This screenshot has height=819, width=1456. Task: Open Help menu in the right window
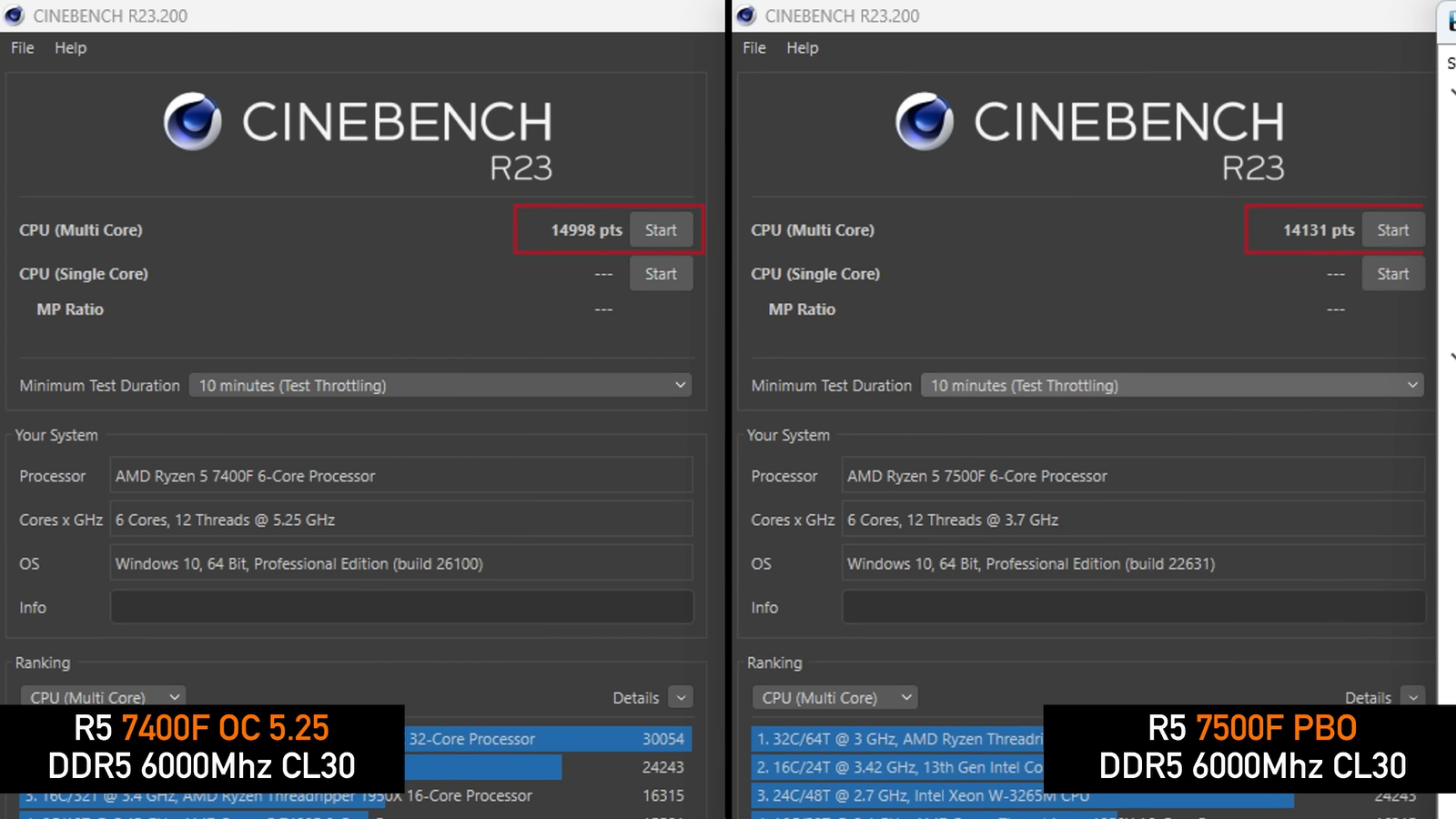pyautogui.click(x=802, y=48)
